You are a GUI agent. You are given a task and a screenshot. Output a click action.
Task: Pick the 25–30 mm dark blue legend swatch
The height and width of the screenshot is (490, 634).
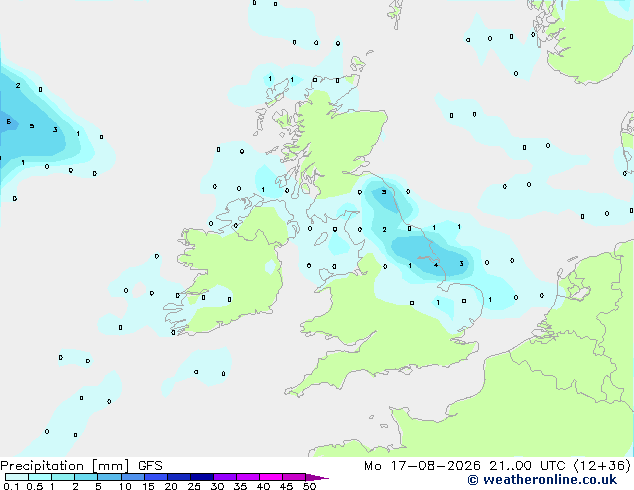[202, 477]
